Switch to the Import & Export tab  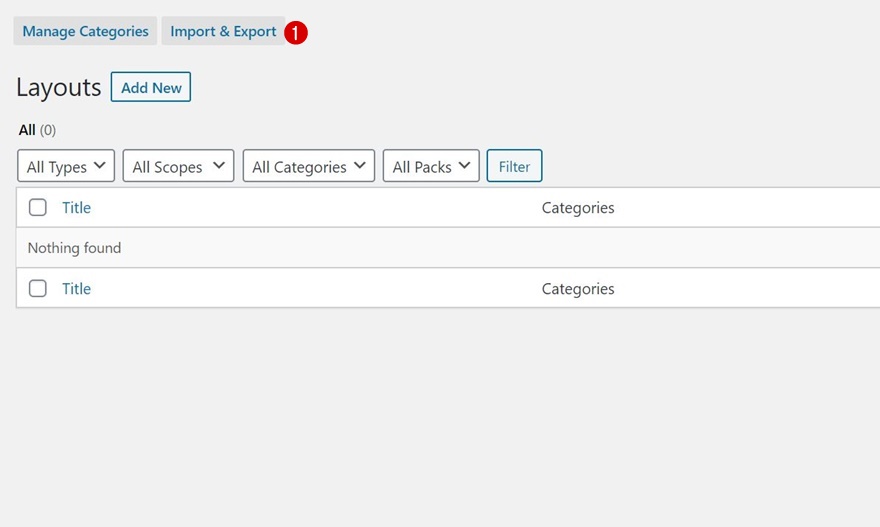tap(223, 31)
